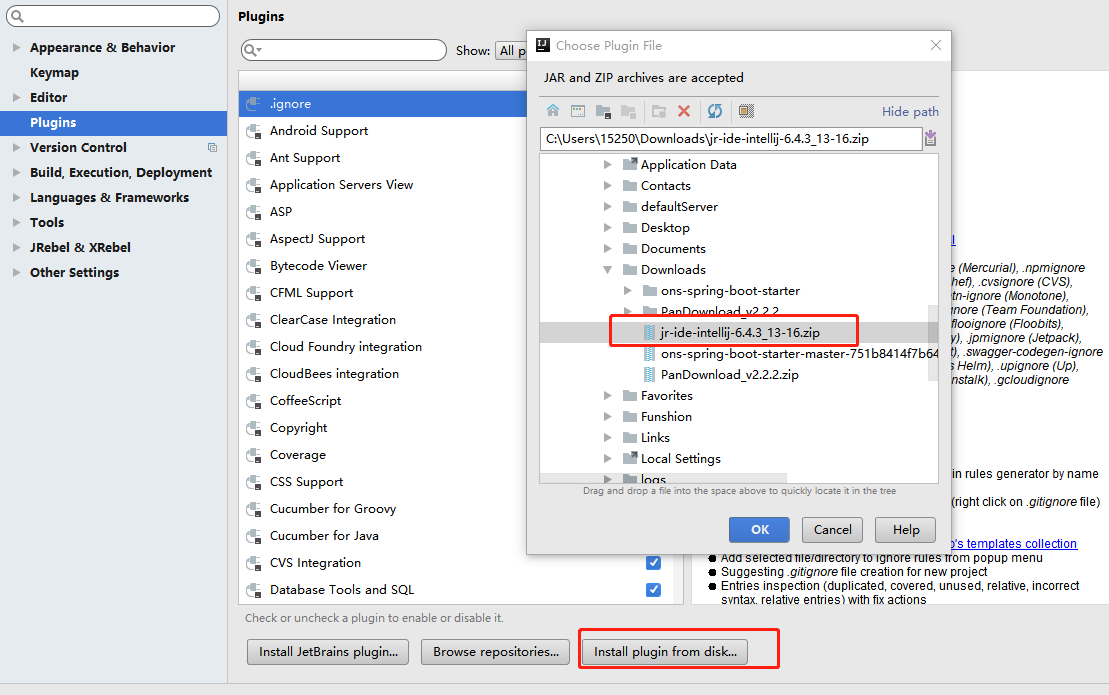Go to Home directory in file chooser
Screen dimensions: 1109x695
click(x=553, y=110)
